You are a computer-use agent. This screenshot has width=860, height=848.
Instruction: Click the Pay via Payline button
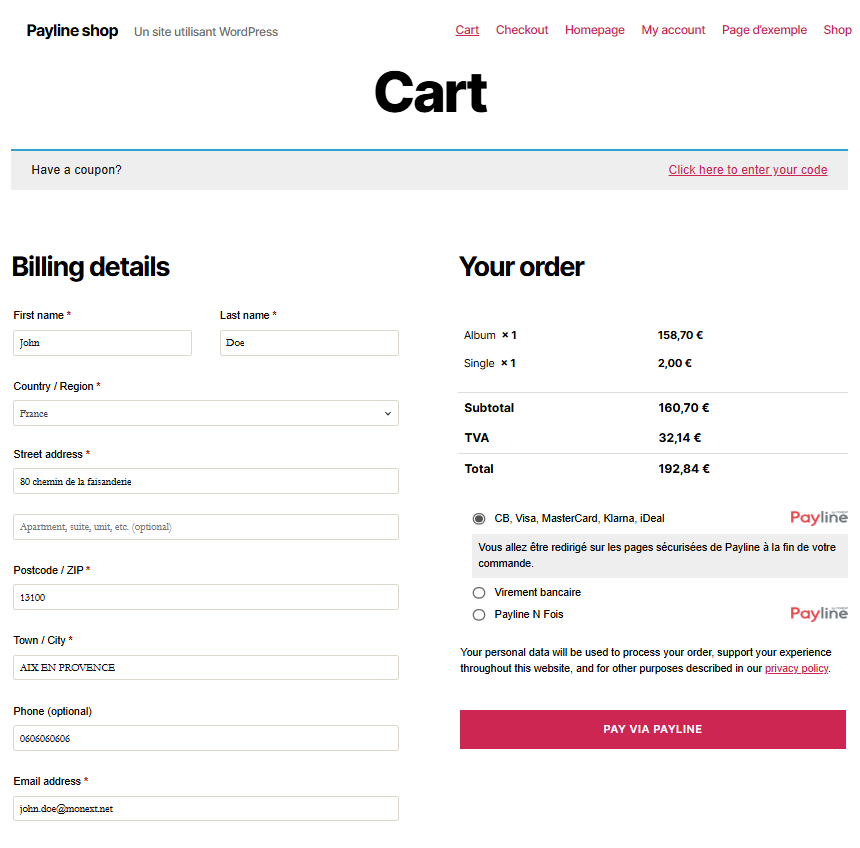(653, 729)
